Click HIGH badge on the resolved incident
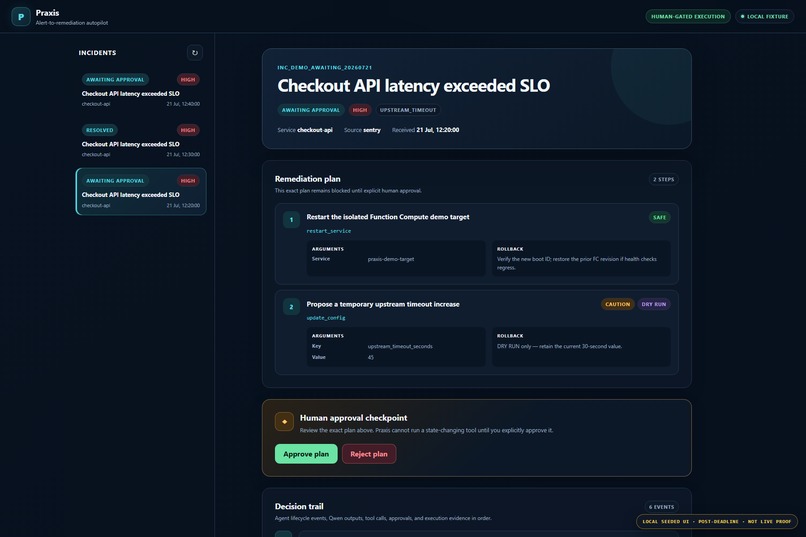Viewport: 806px width, 537px height. pyautogui.click(x=188, y=130)
